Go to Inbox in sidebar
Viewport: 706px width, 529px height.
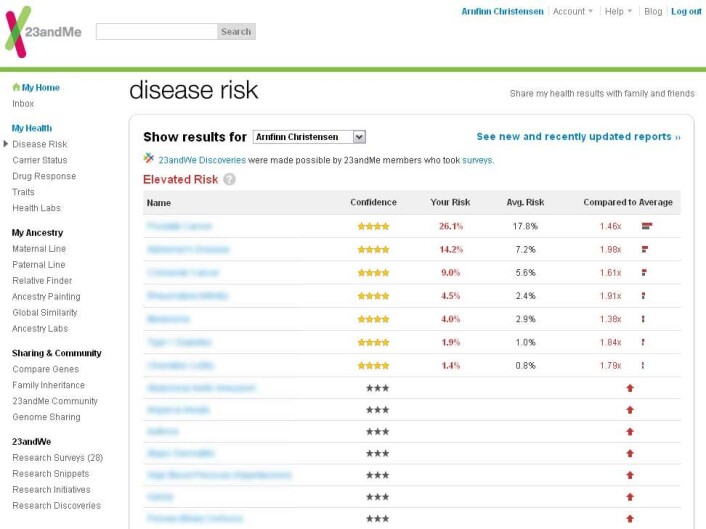(x=23, y=104)
